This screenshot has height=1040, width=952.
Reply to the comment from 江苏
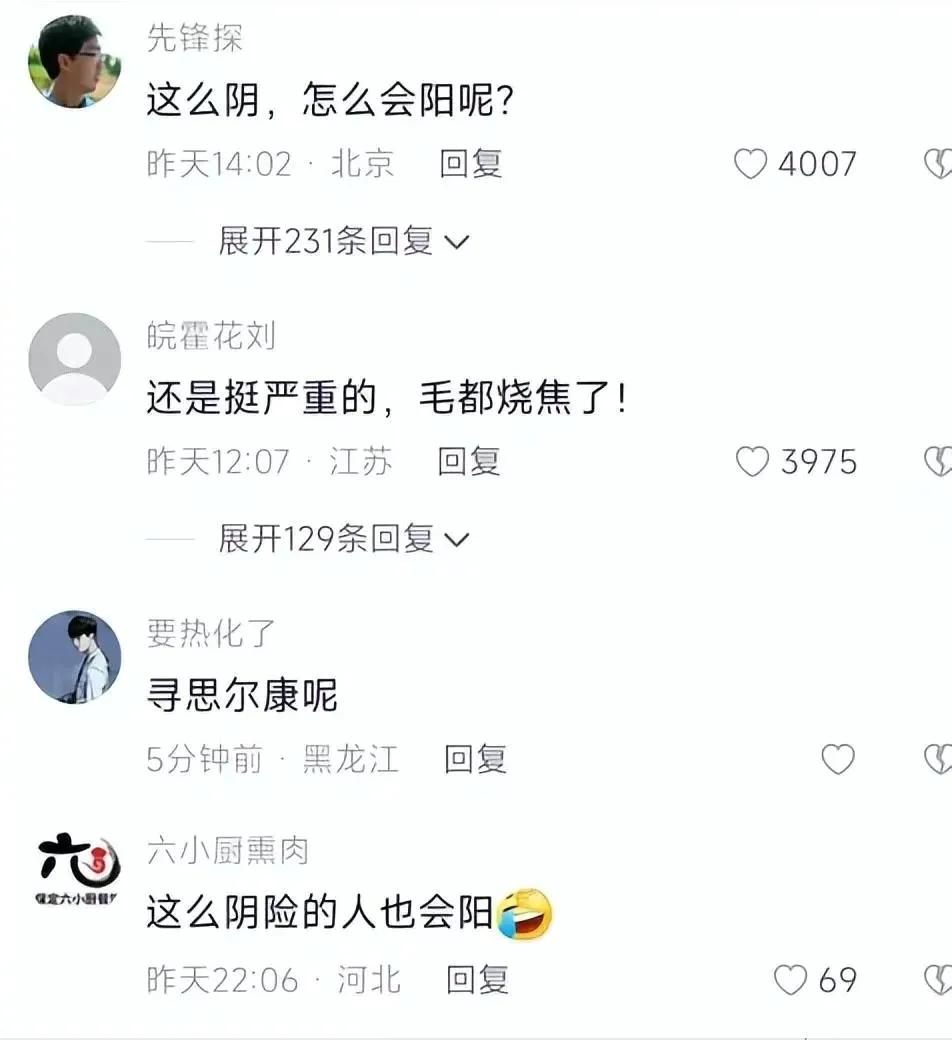click(468, 462)
